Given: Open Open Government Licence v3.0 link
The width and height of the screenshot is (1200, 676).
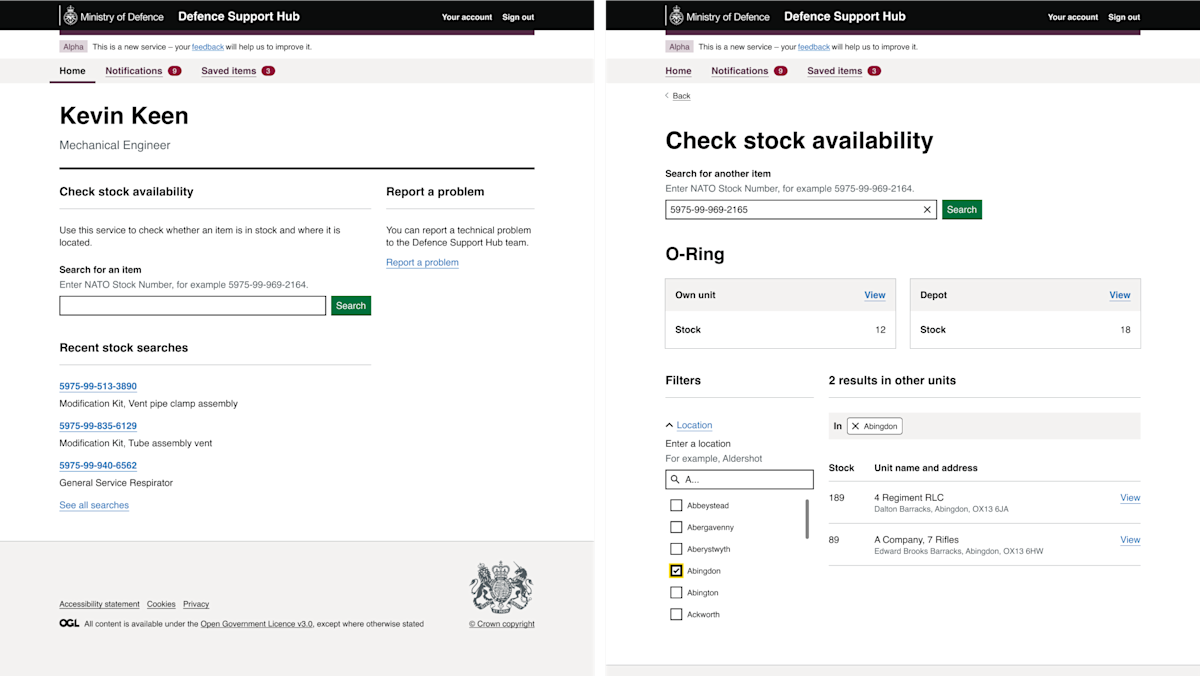Looking at the screenshot, I should (257, 624).
